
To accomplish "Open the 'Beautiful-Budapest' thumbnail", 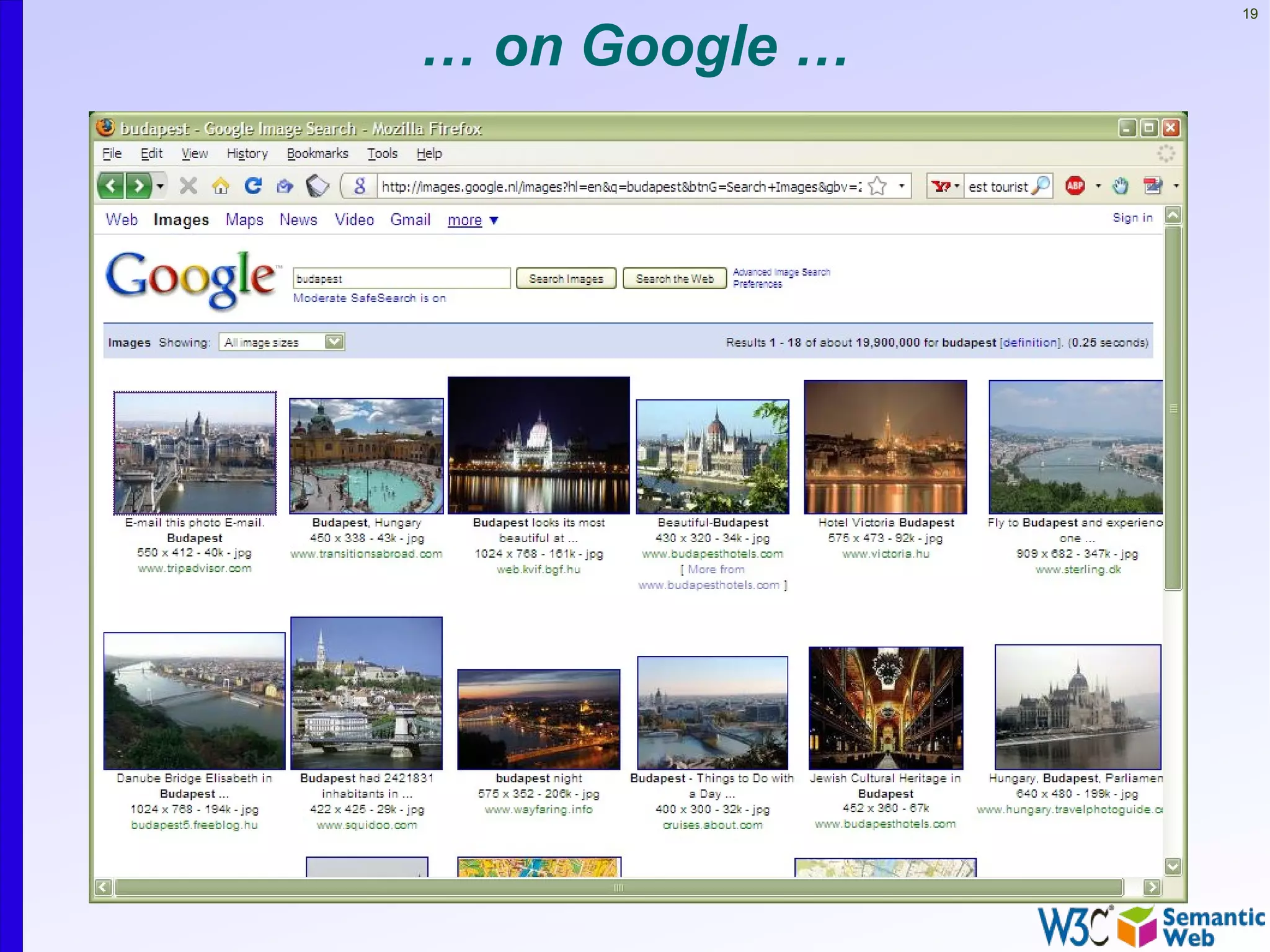I will coord(713,456).
